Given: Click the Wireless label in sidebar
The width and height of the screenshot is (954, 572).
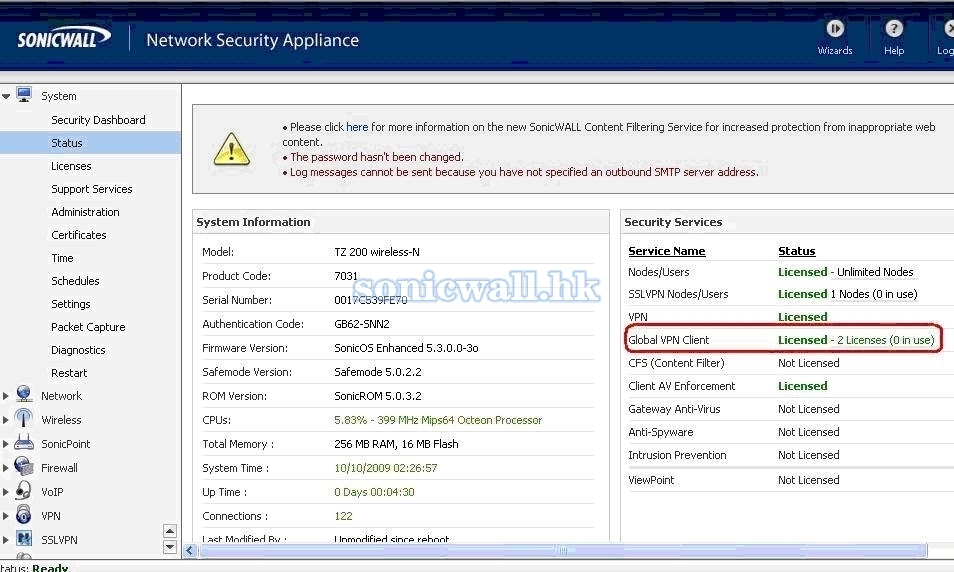Looking at the screenshot, I should pos(61,420).
